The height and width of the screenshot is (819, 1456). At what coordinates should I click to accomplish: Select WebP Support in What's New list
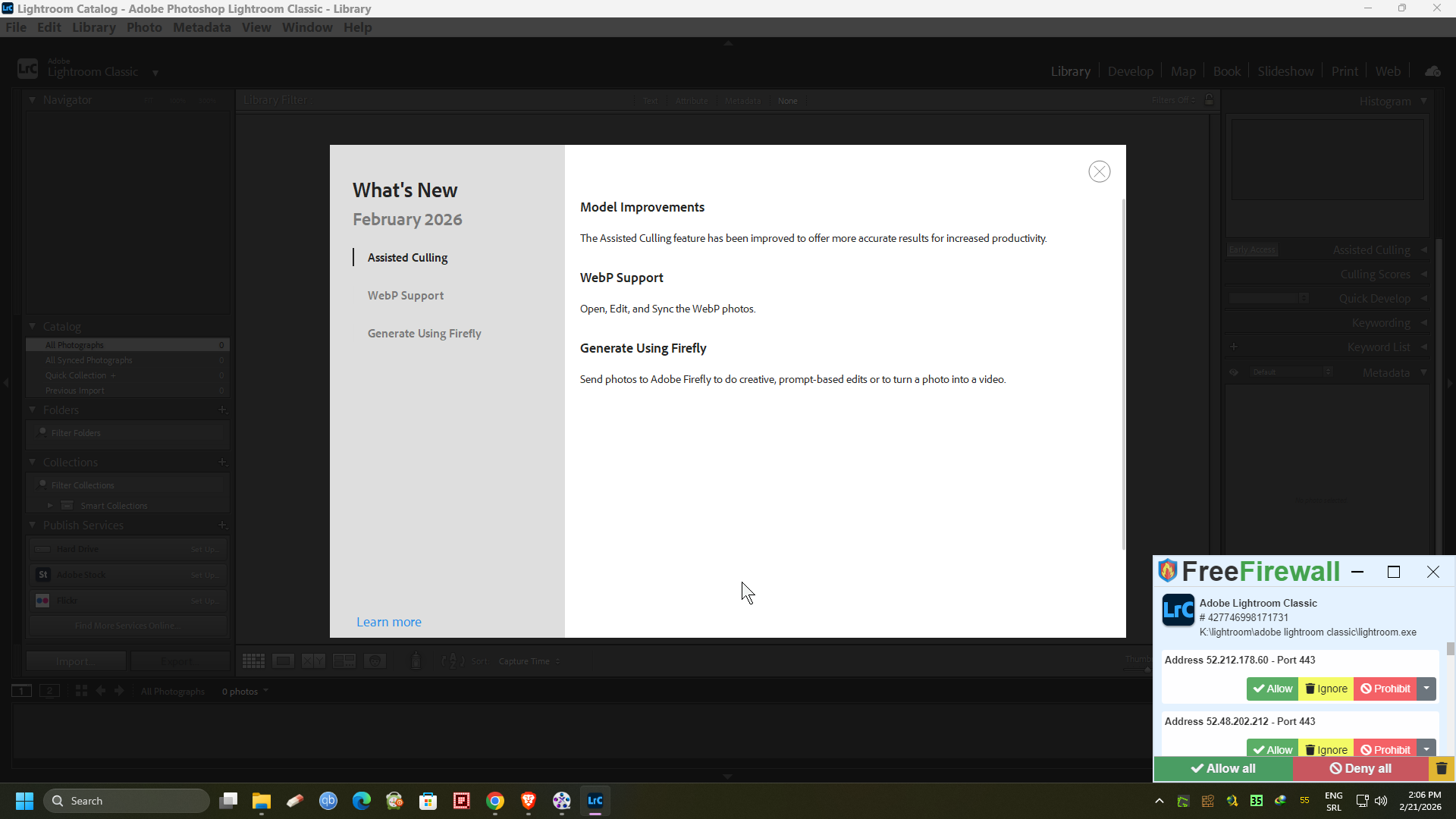pos(406,296)
